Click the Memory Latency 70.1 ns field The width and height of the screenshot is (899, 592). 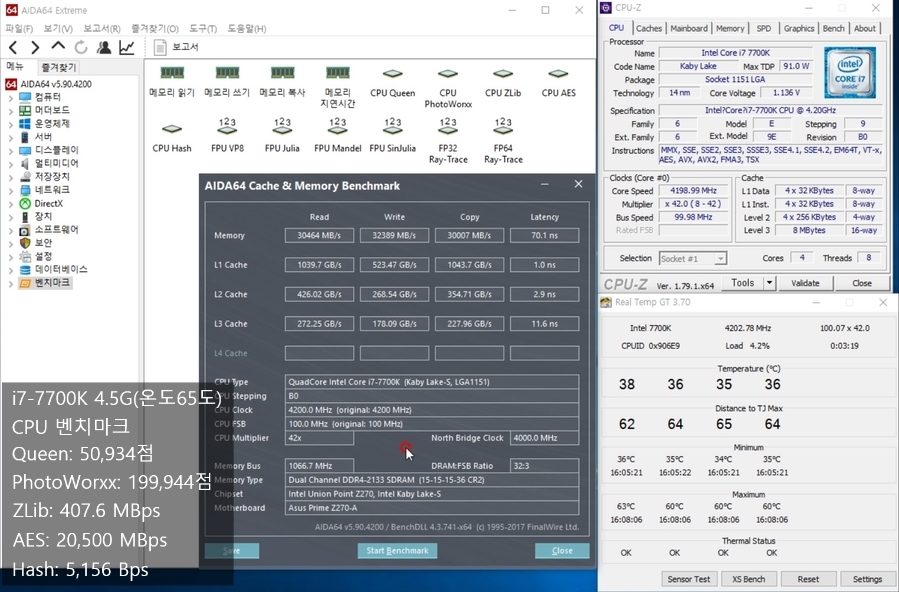544,236
